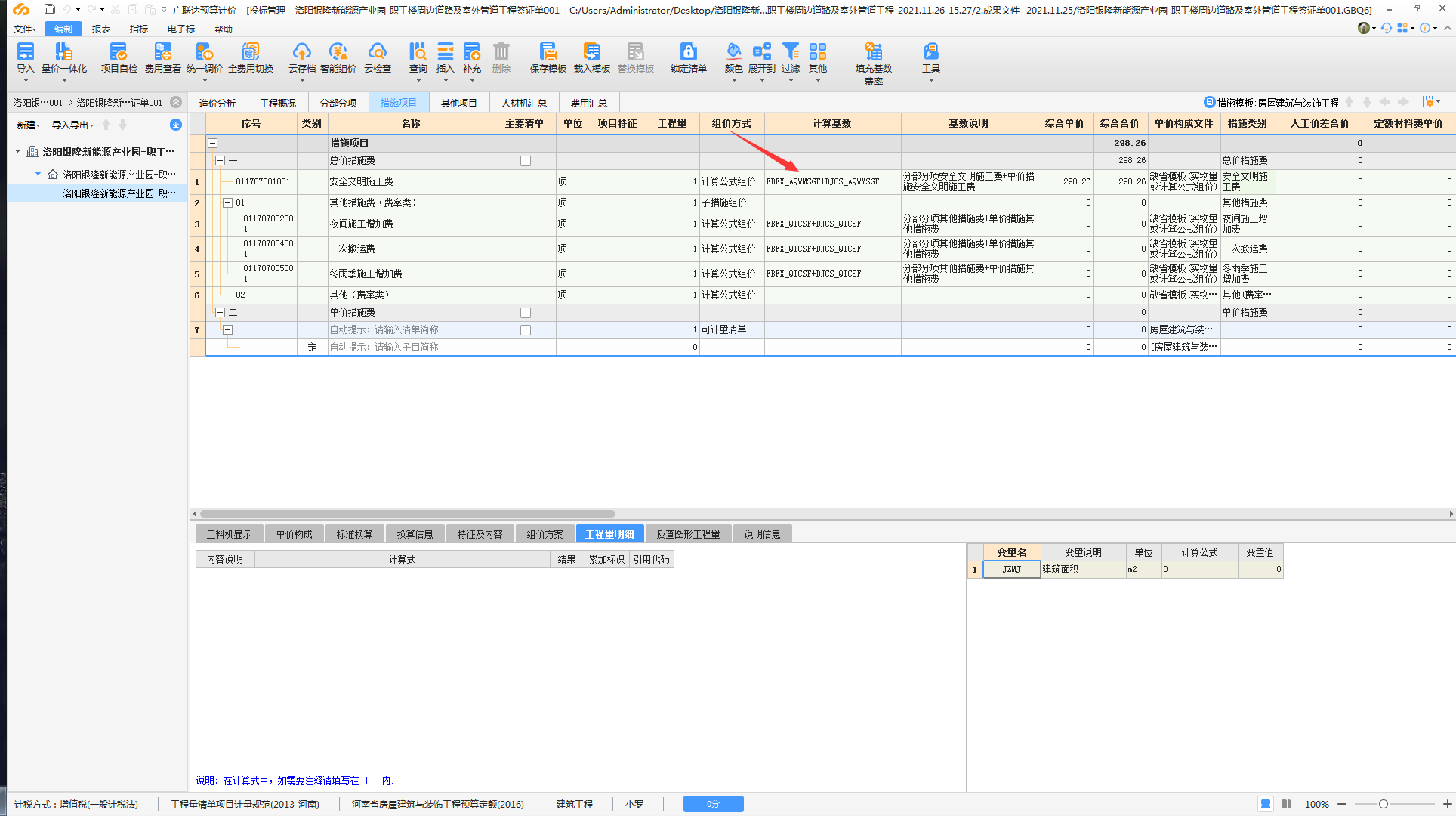The height and width of the screenshot is (816, 1456).
Task: Click the 过滤 filter icon
Action: [x=790, y=58]
